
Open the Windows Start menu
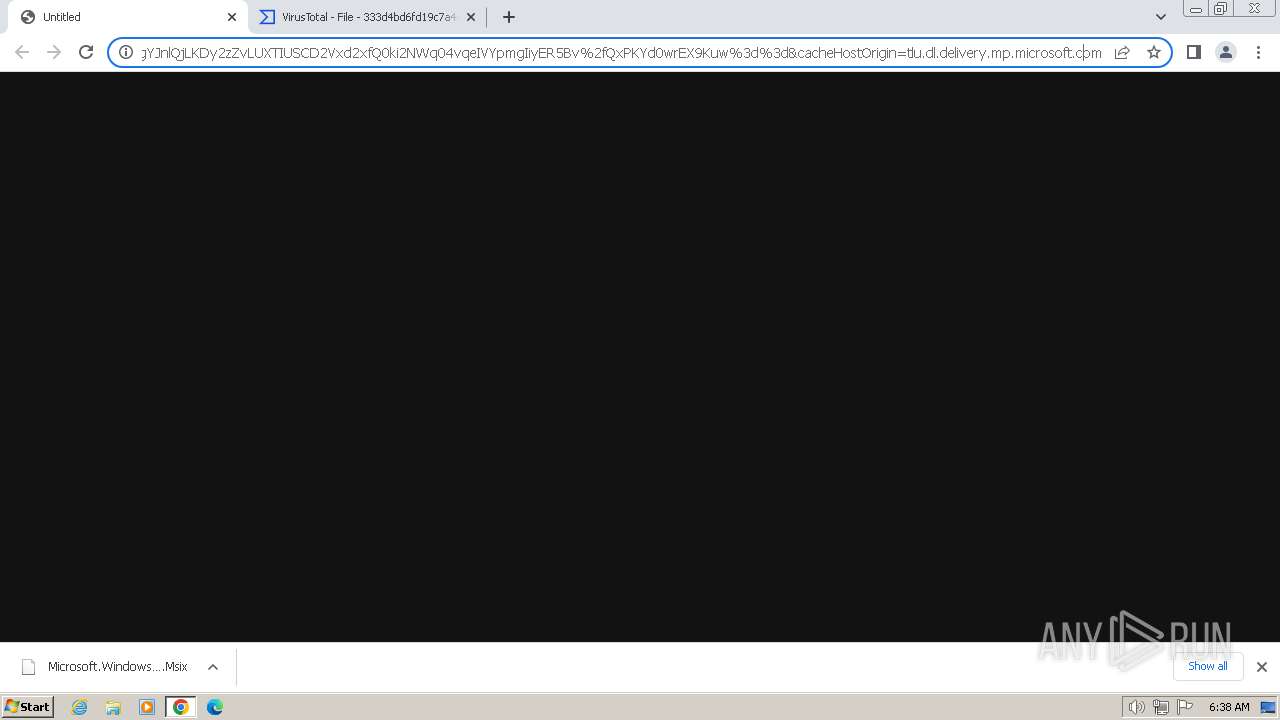click(28, 707)
